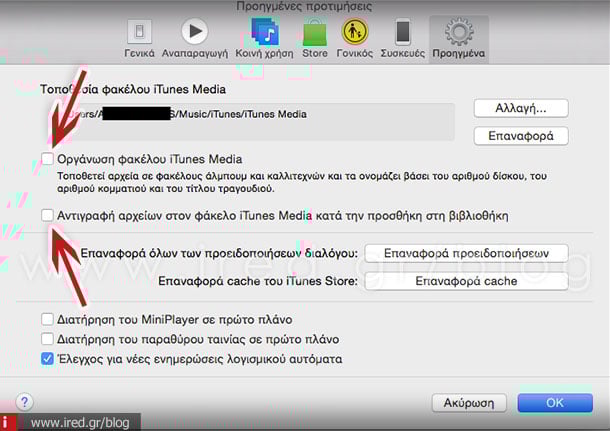Click the www.ired.gr/blog link text

tap(80, 423)
